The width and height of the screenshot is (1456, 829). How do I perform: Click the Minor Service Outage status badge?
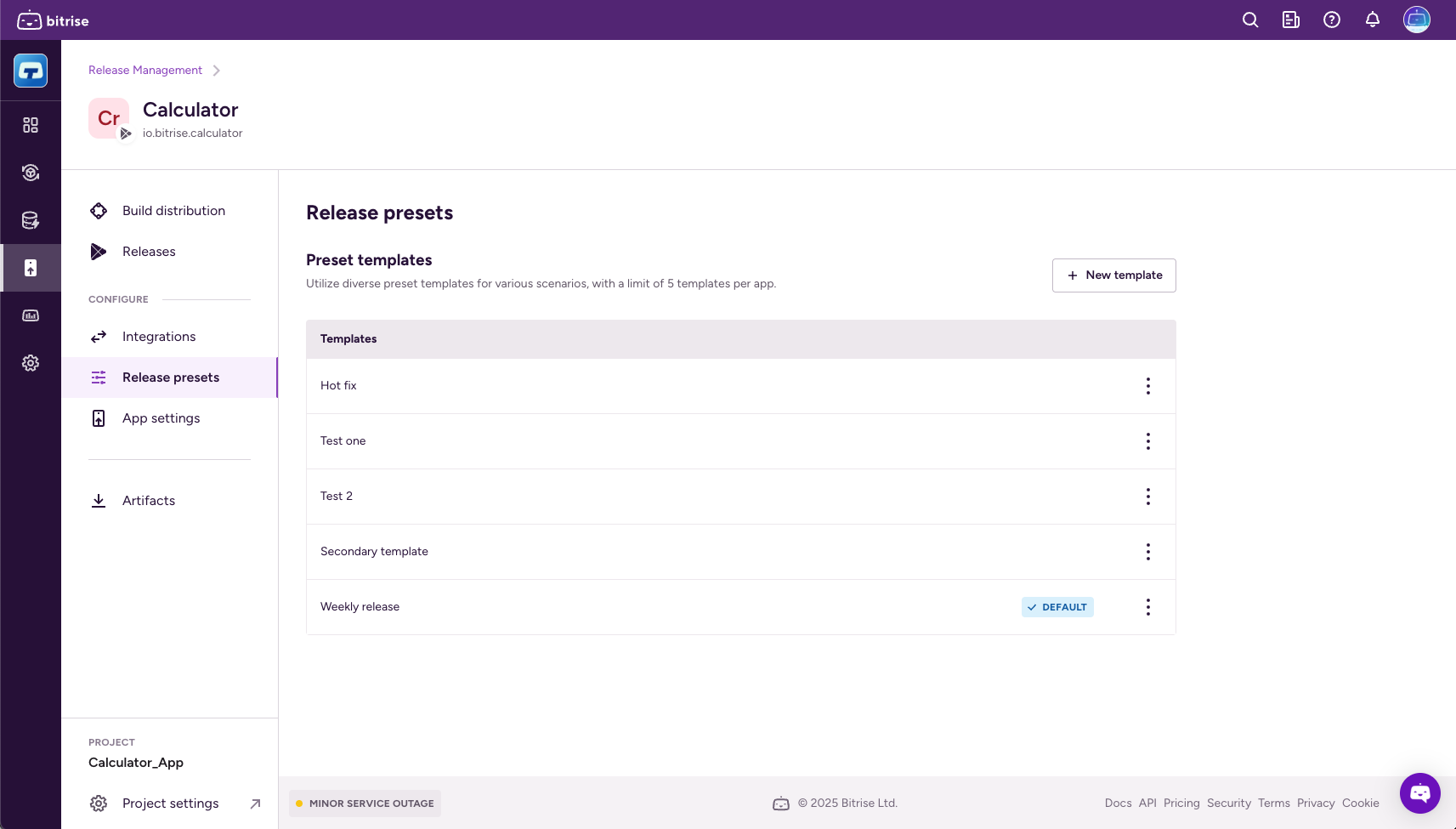[365, 803]
